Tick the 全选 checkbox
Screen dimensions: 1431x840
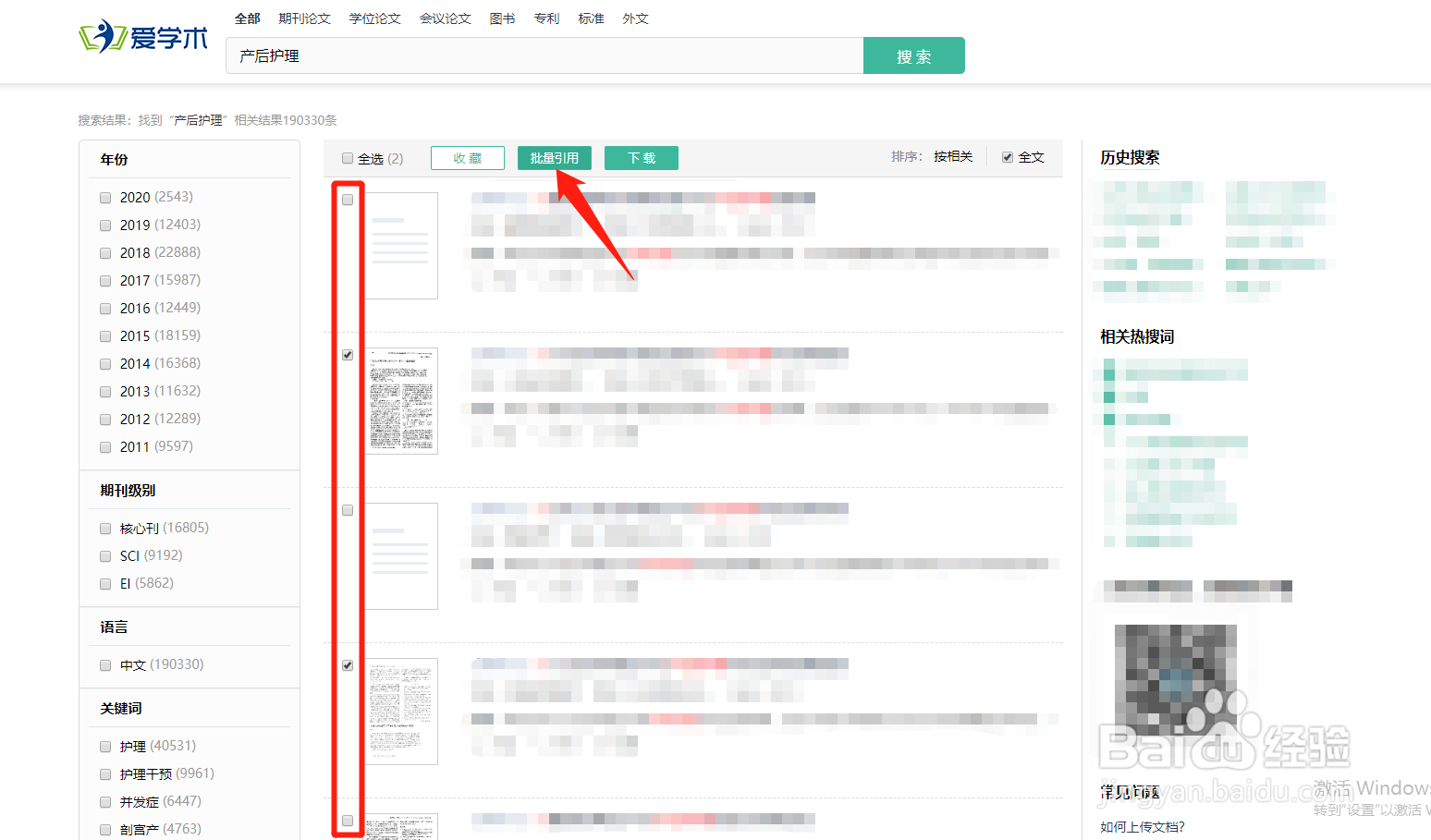click(348, 158)
